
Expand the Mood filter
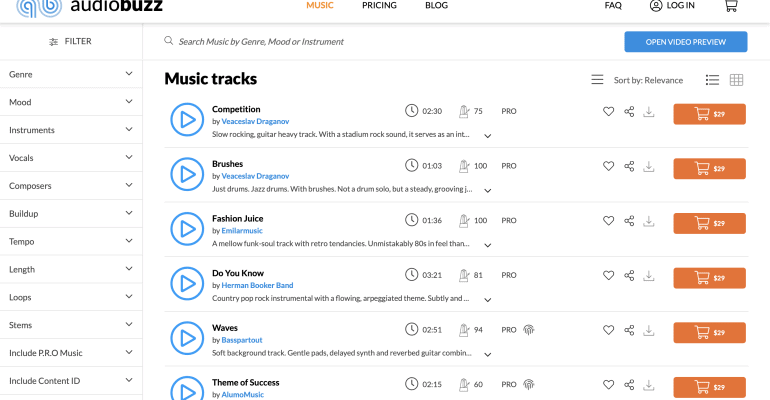coord(71,102)
